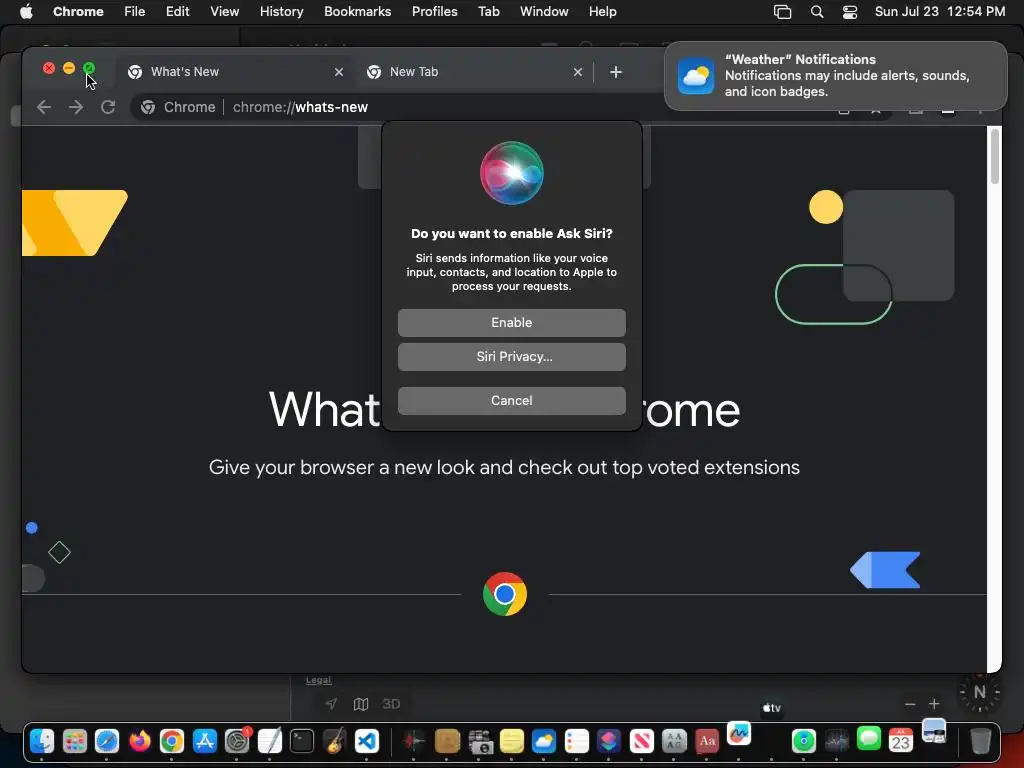Open Font Book from the Dock

674,741
